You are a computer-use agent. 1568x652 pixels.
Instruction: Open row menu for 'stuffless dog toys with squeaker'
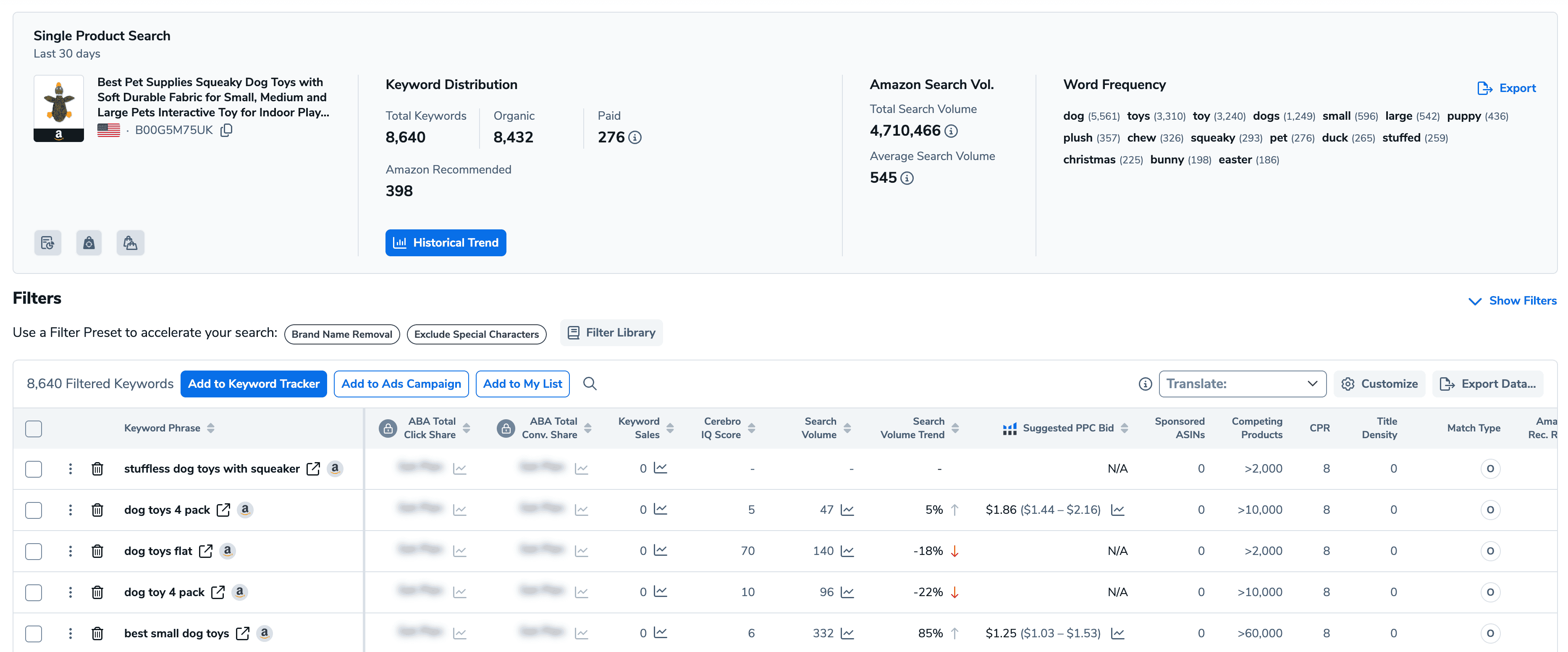(x=71, y=469)
